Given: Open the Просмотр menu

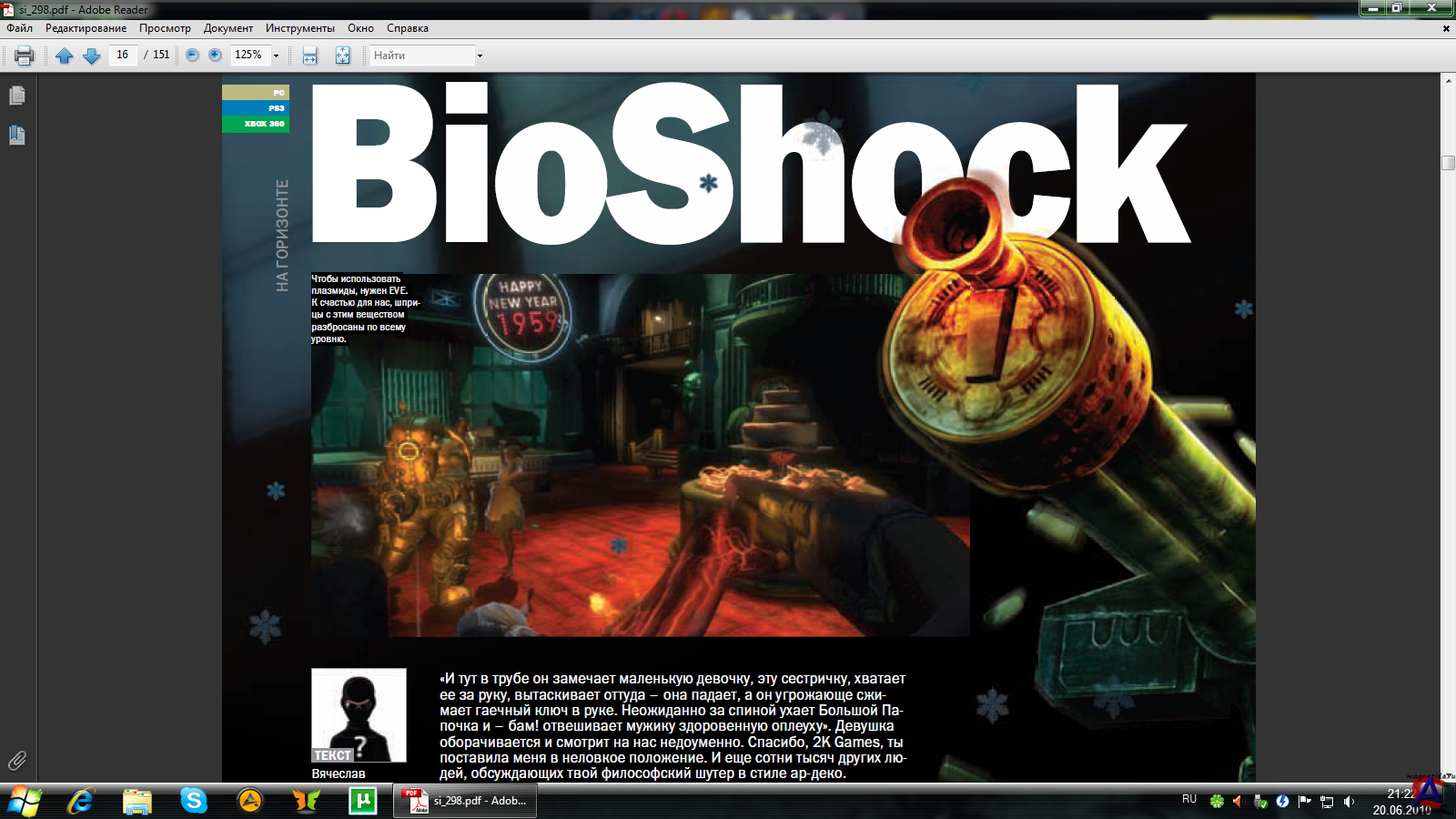Looking at the screenshot, I should pyautogui.click(x=165, y=28).
